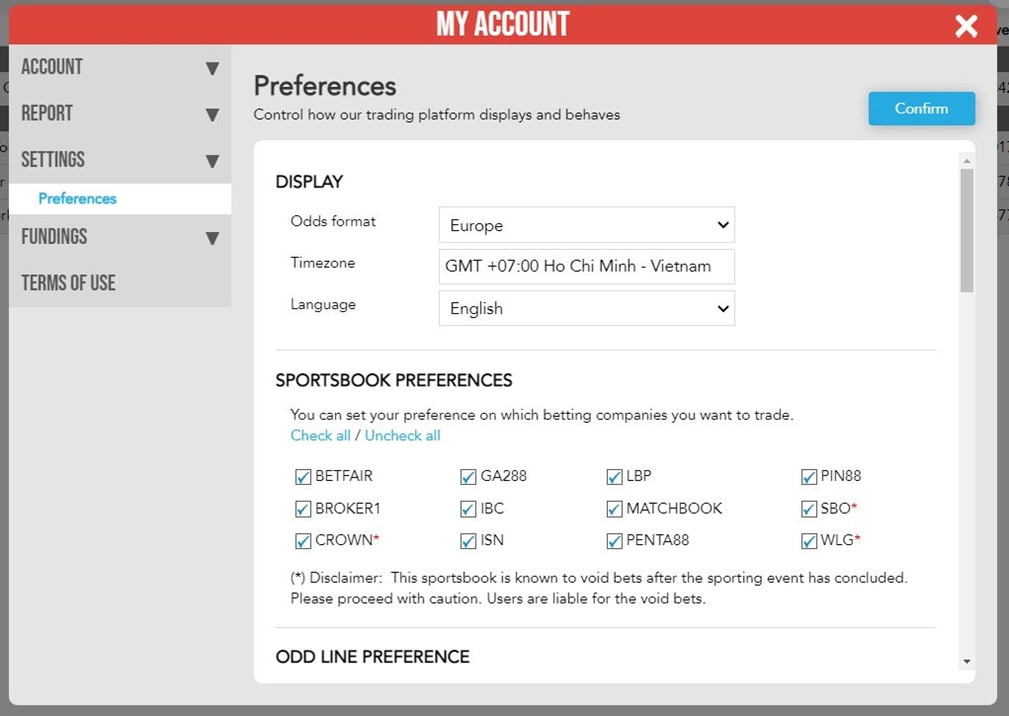Image resolution: width=1009 pixels, height=716 pixels.
Task: Expand the ACCOUNT sidebar section
Action: pyautogui.click(x=120, y=67)
